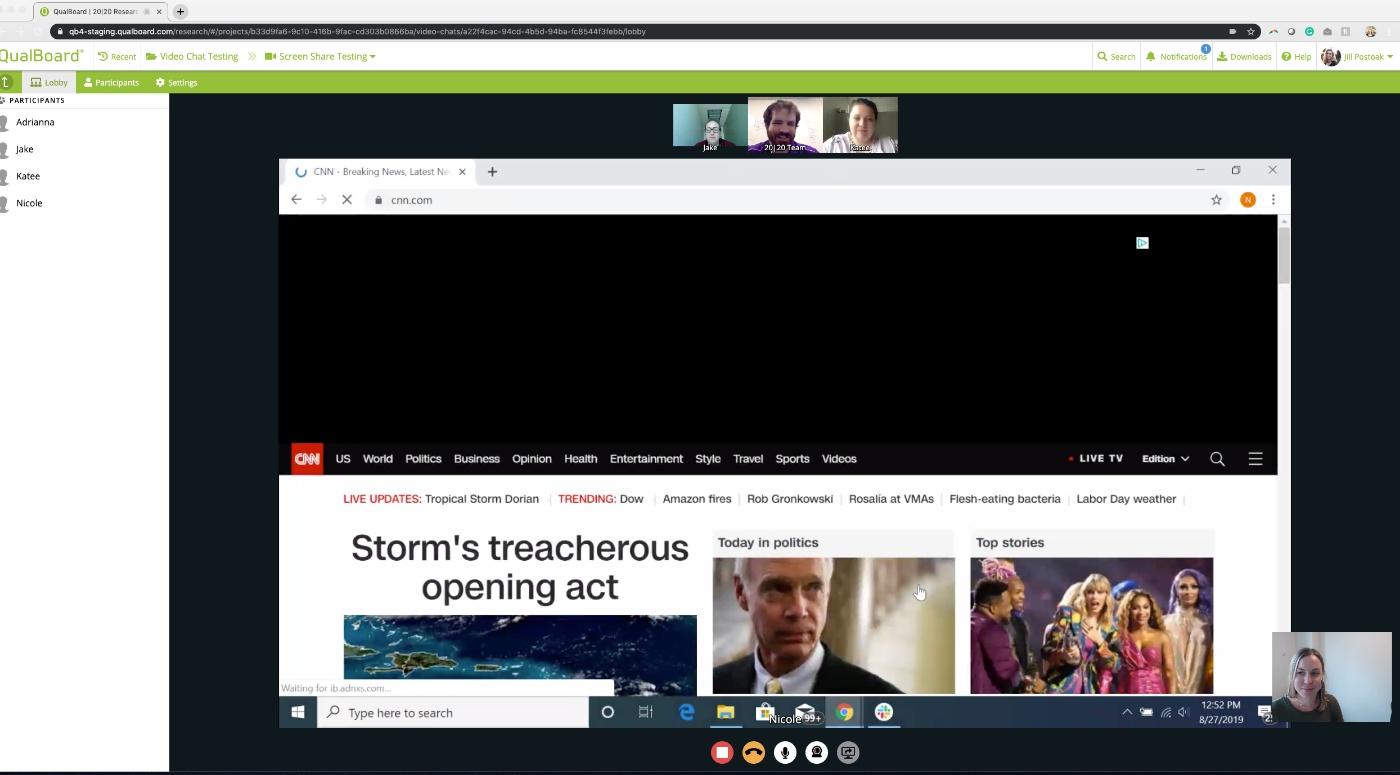Image resolution: width=1400 pixels, height=775 pixels.
Task: Toggle screen sharing in call controls
Action: pyautogui.click(x=848, y=752)
